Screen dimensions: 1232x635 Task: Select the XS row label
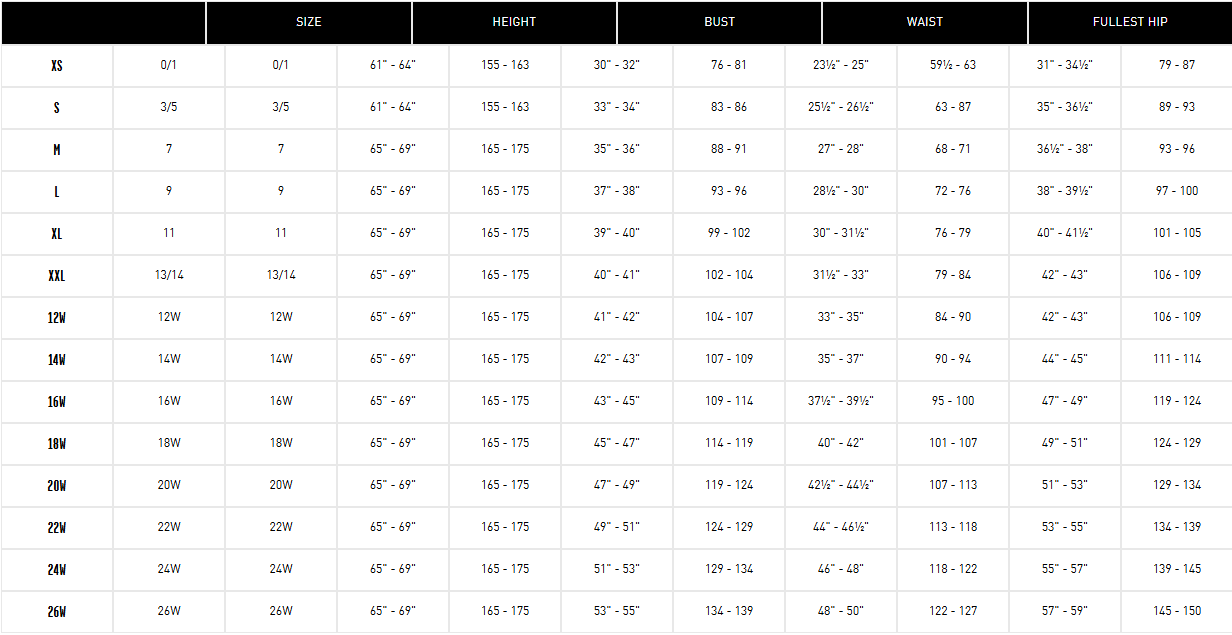57,65
